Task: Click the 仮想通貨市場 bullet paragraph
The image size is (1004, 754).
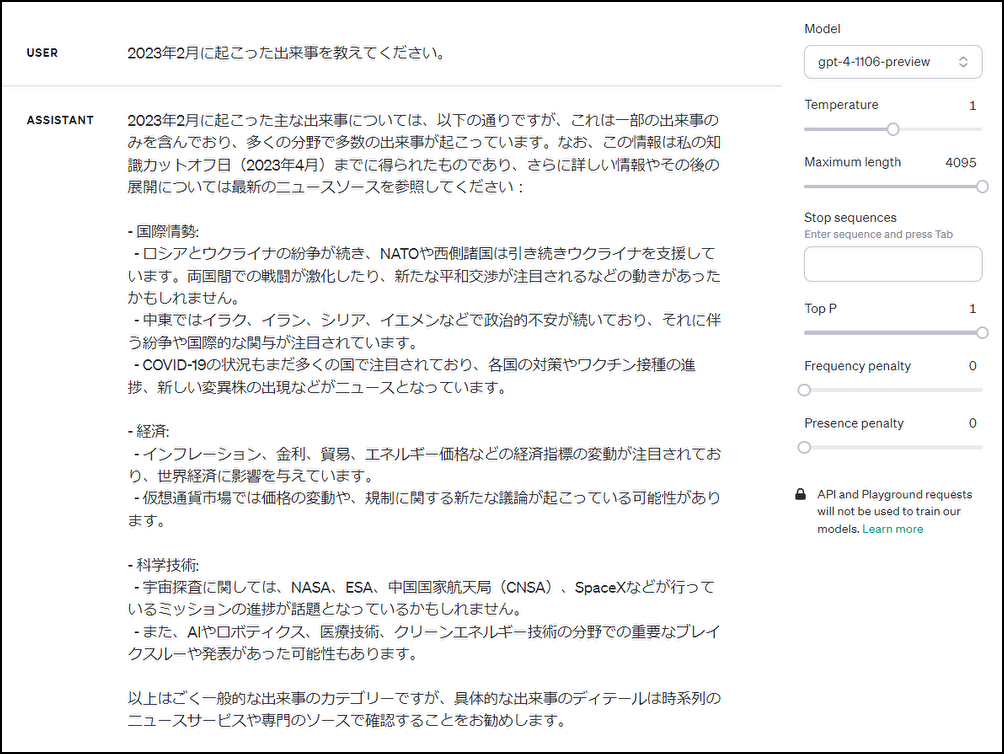Action: 424,509
